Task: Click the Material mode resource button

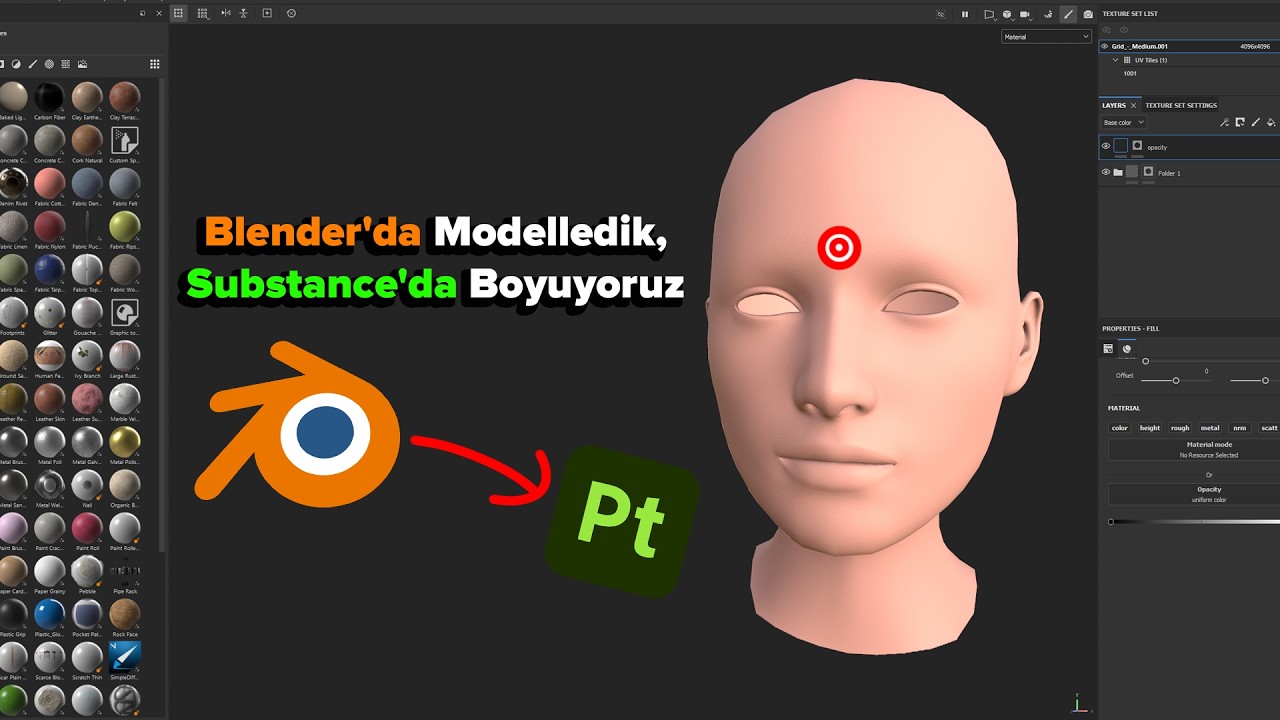Action: 1194,450
